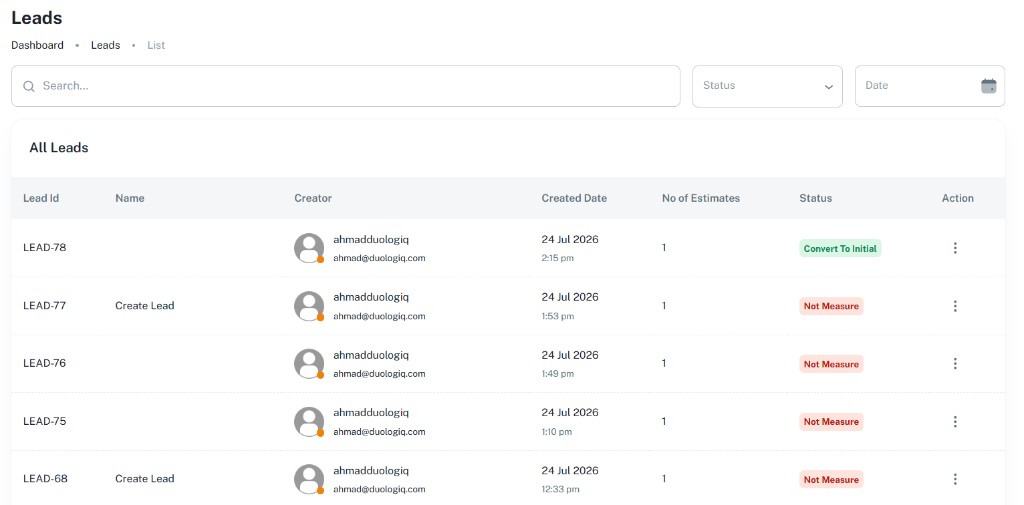Click Not Measure badge for LEAD-76
1024x505 pixels.
click(x=831, y=364)
